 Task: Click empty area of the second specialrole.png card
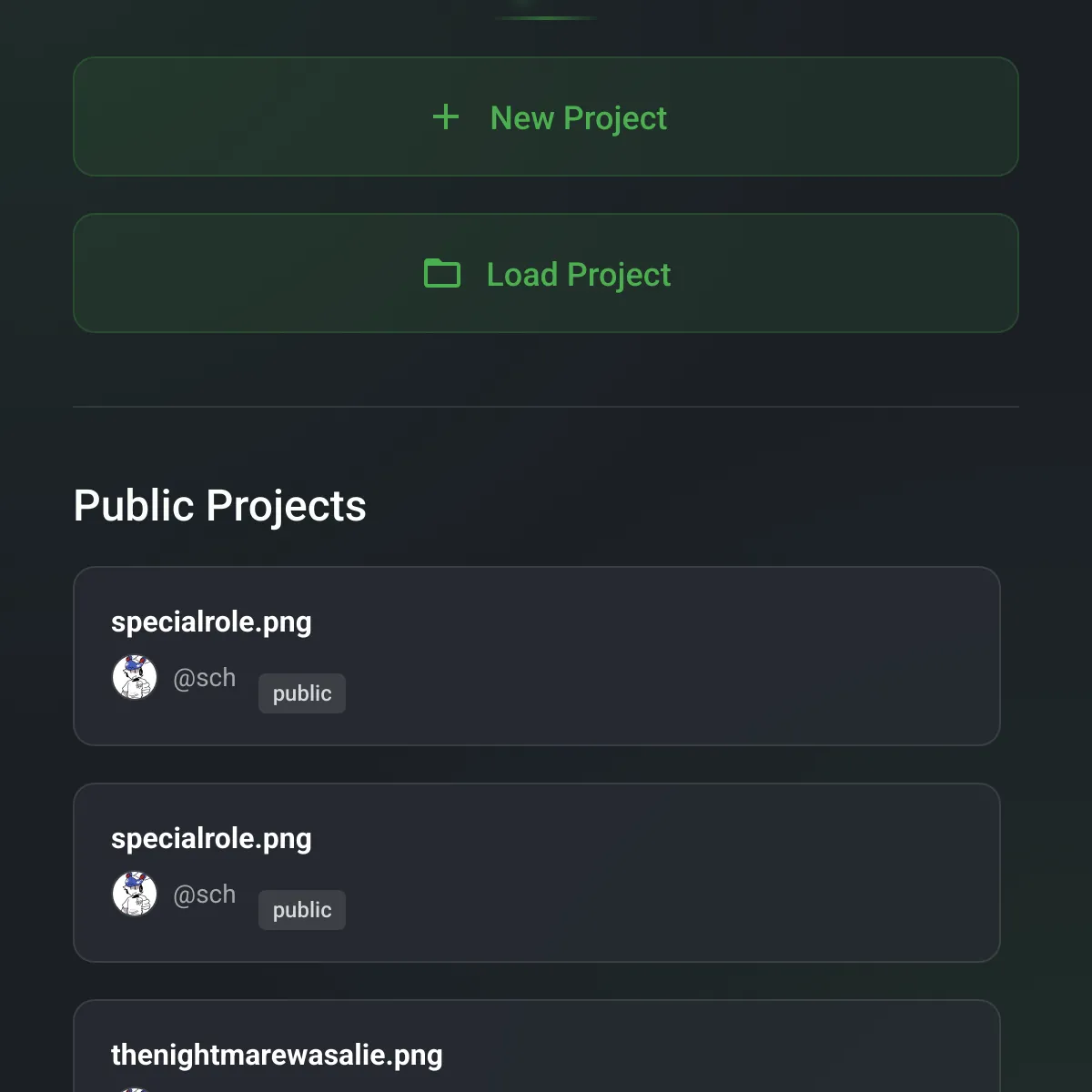(x=673, y=873)
